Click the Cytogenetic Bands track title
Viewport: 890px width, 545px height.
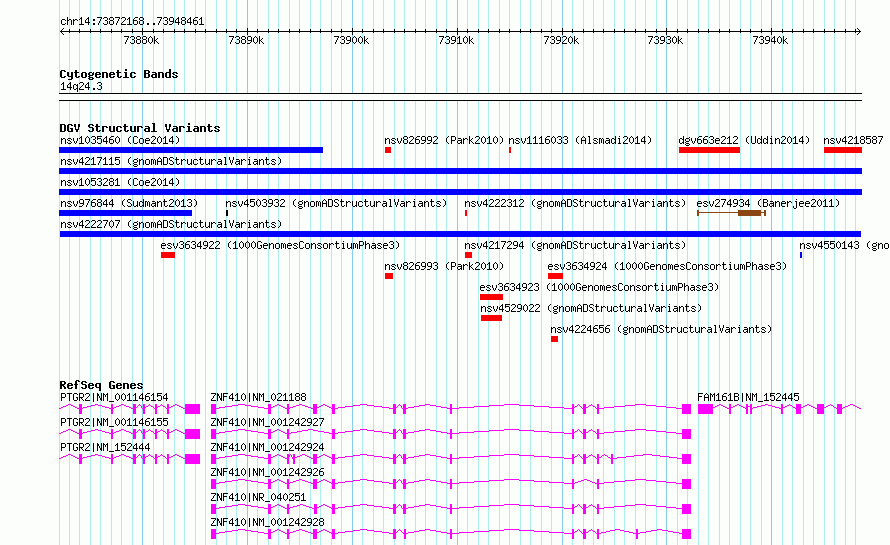click(119, 74)
